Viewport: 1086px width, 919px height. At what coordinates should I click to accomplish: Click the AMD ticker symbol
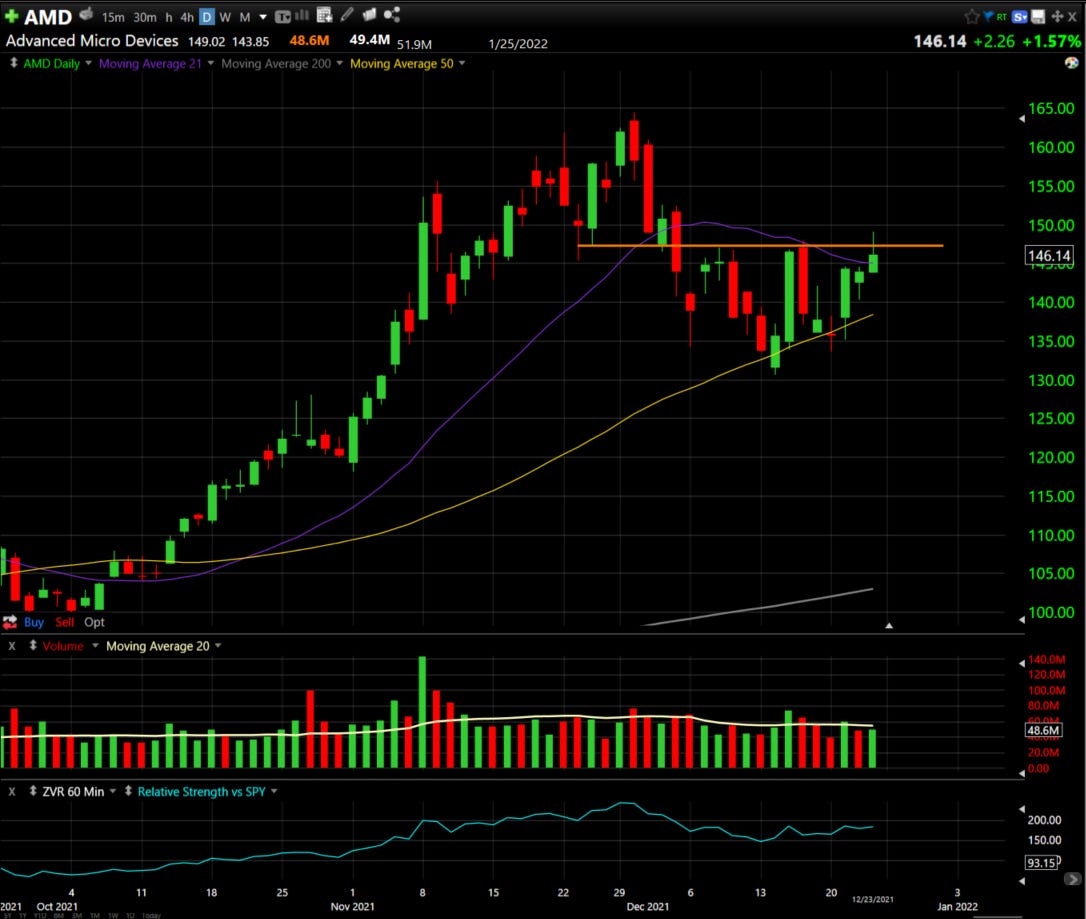[x=48, y=17]
